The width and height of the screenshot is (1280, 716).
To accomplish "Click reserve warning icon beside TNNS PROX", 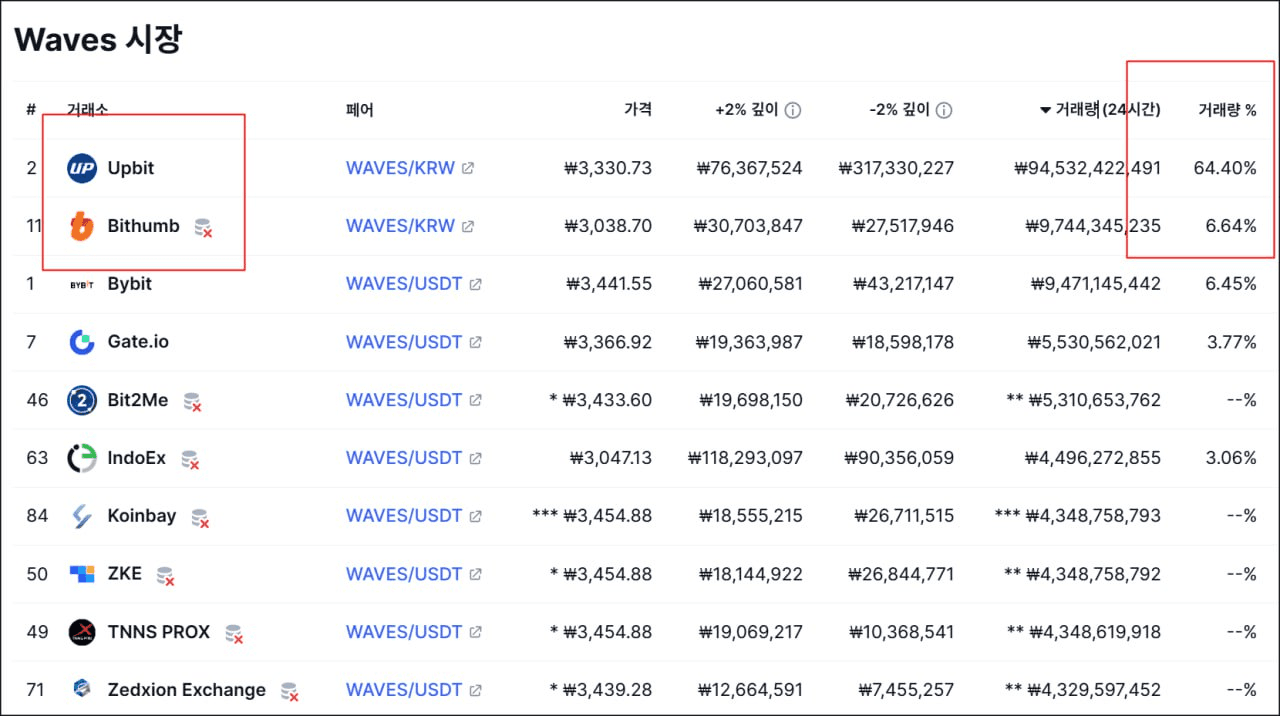I will click(234, 634).
